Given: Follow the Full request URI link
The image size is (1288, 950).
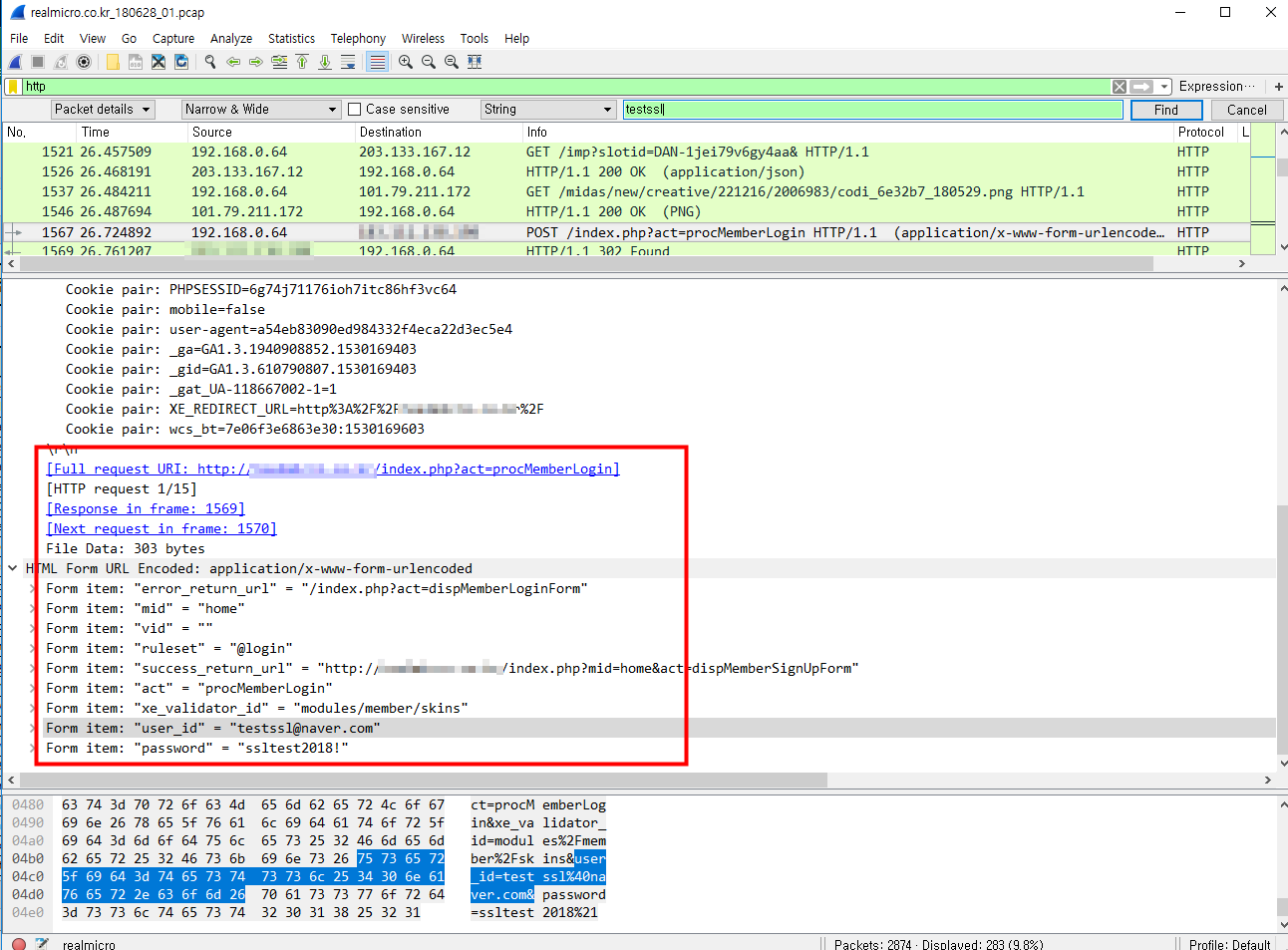Looking at the screenshot, I should coord(333,469).
